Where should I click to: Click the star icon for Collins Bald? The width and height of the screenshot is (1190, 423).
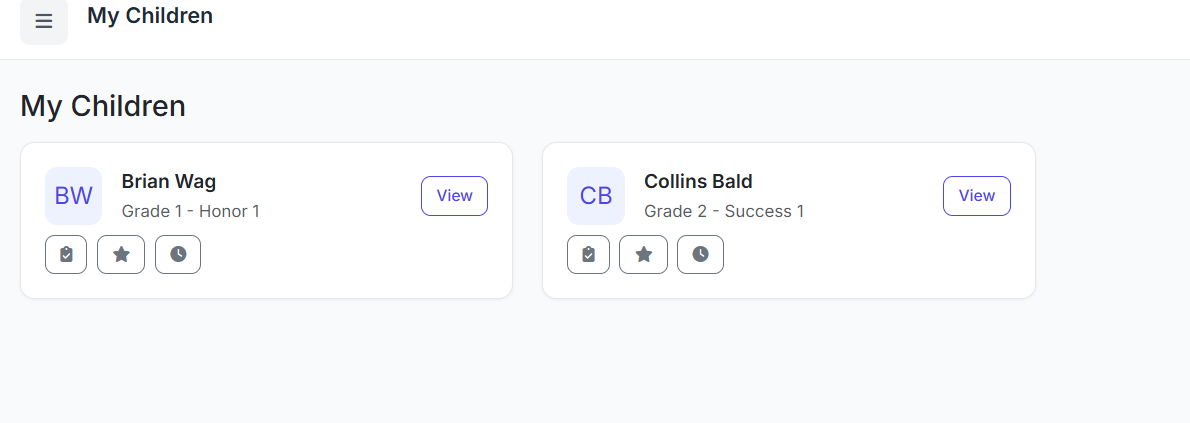[x=643, y=254]
